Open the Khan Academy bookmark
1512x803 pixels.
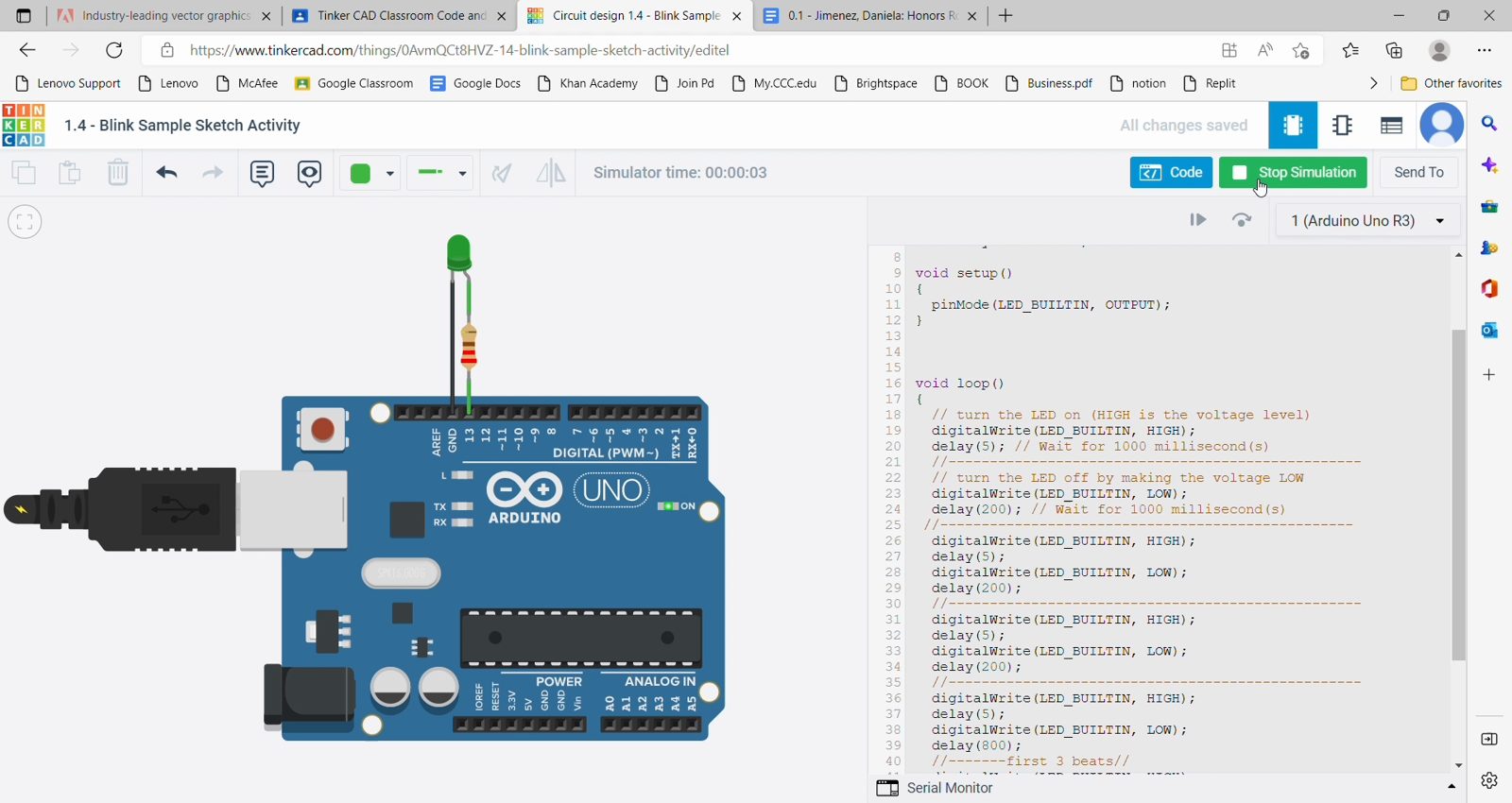588,83
